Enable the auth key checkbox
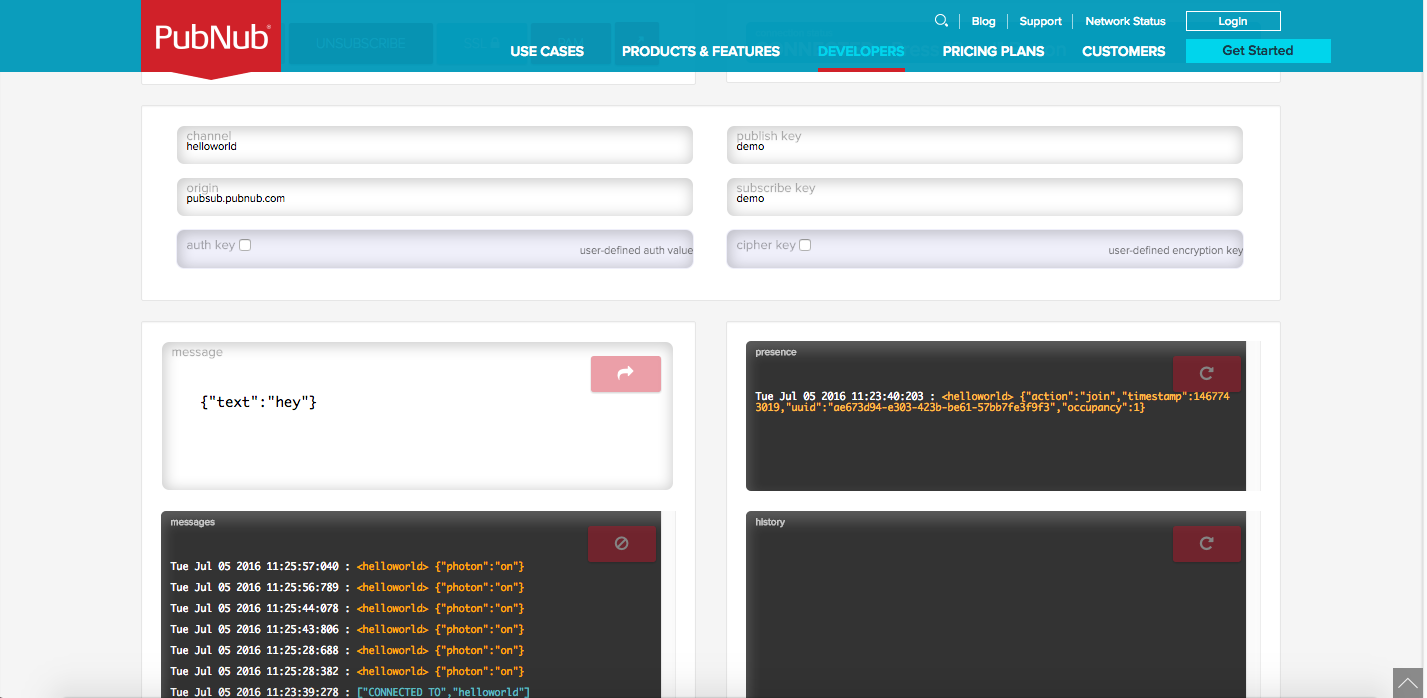1427x698 pixels. [x=245, y=245]
